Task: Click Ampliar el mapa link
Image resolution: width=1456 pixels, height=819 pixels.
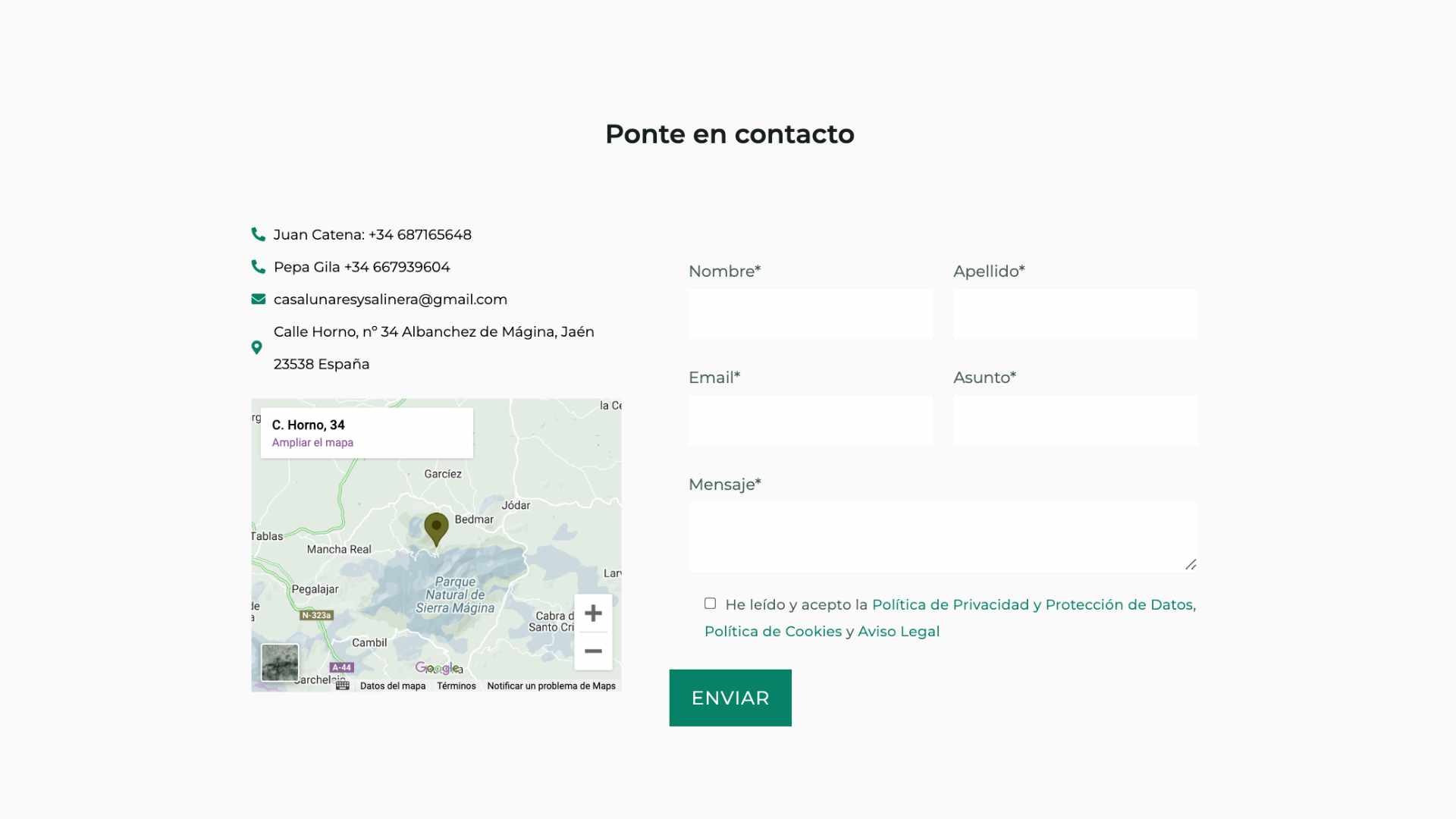Action: point(312,443)
